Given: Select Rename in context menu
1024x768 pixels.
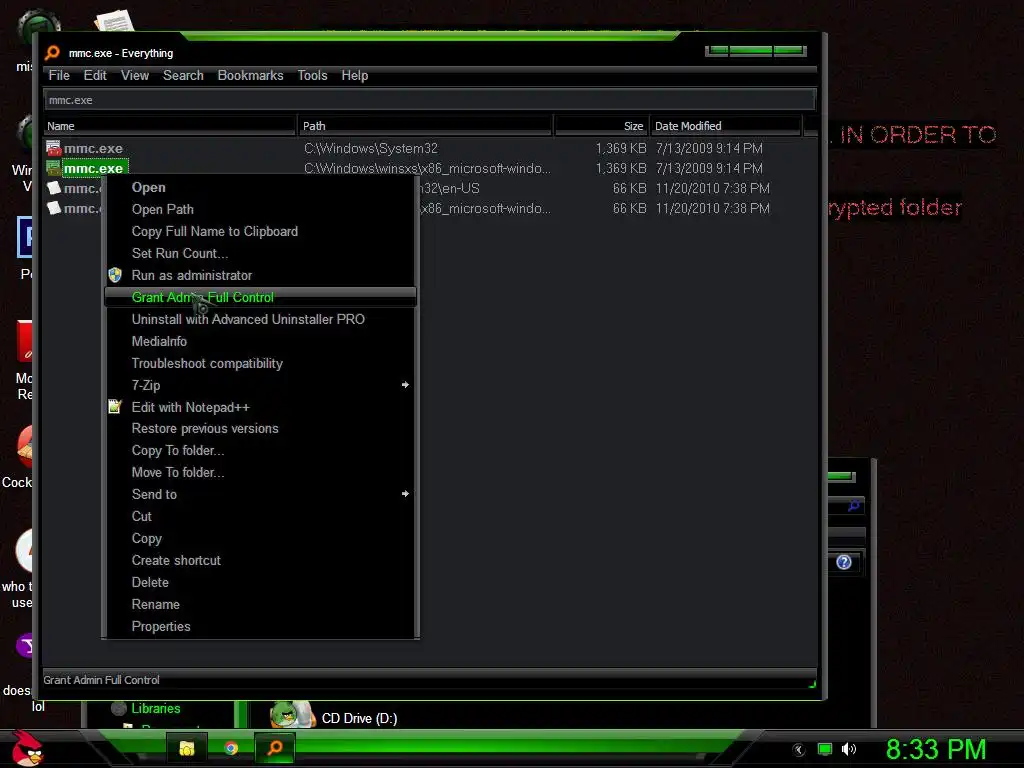Looking at the screenshot, I should click(260, 604).
